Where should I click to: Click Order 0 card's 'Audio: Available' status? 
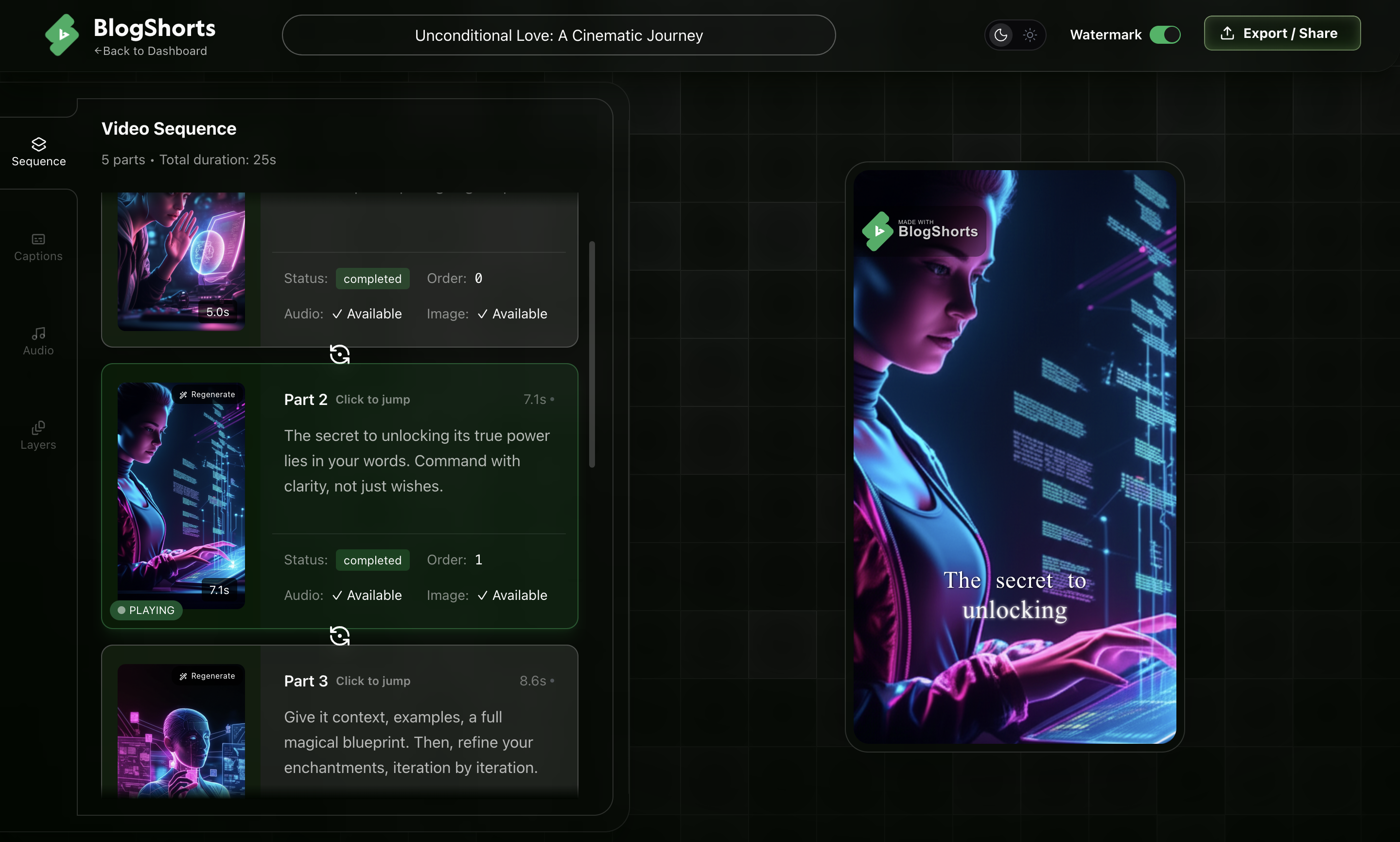(x=343, y=314)
